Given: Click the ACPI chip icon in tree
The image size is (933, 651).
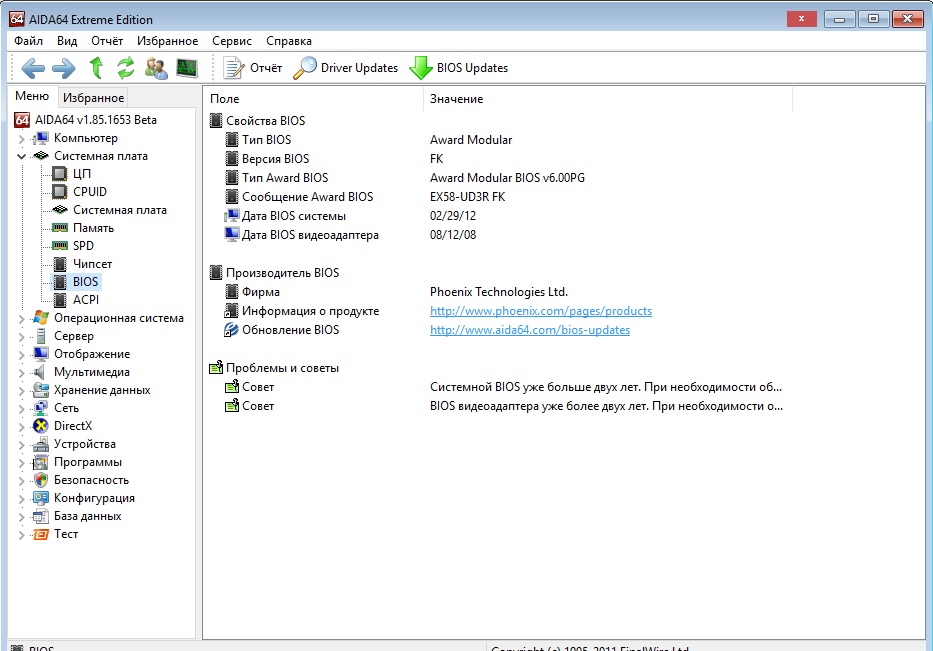Looking at the screenshot, I should (60, 299).
